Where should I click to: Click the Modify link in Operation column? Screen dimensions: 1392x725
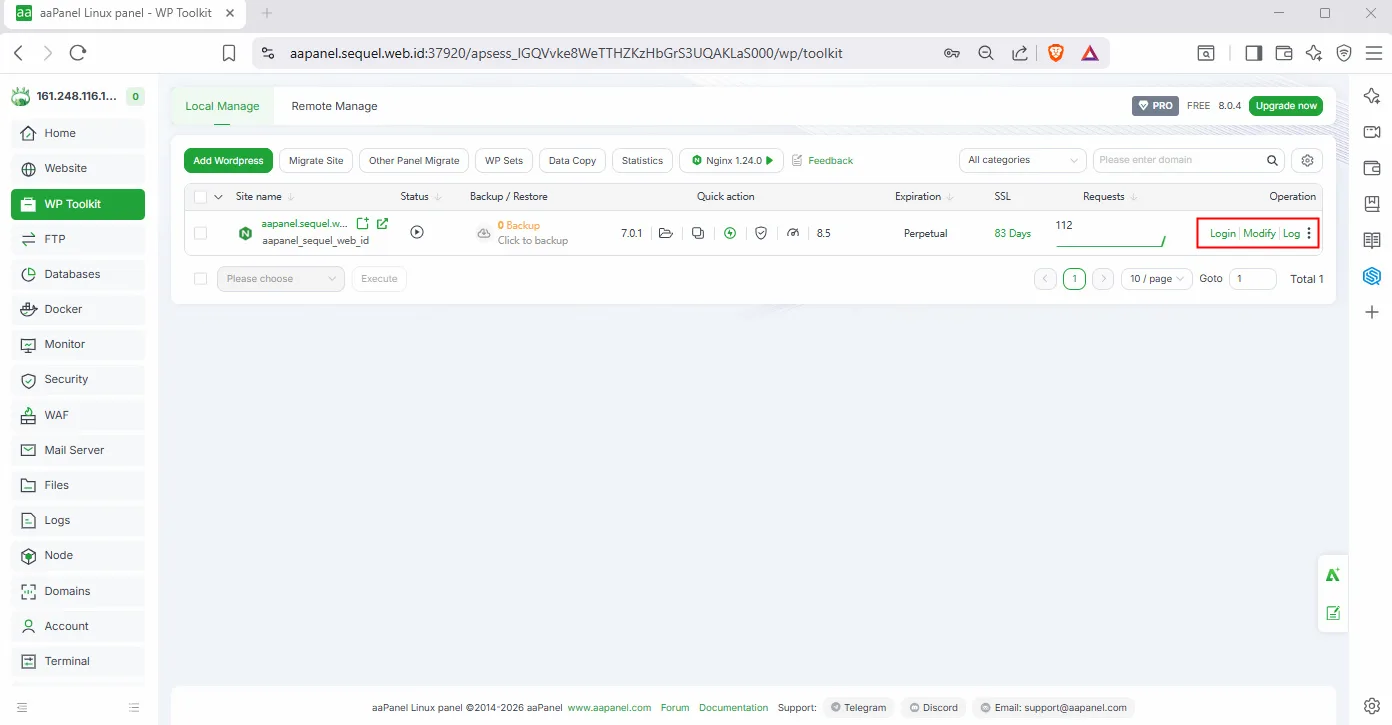coord(1259,233)
